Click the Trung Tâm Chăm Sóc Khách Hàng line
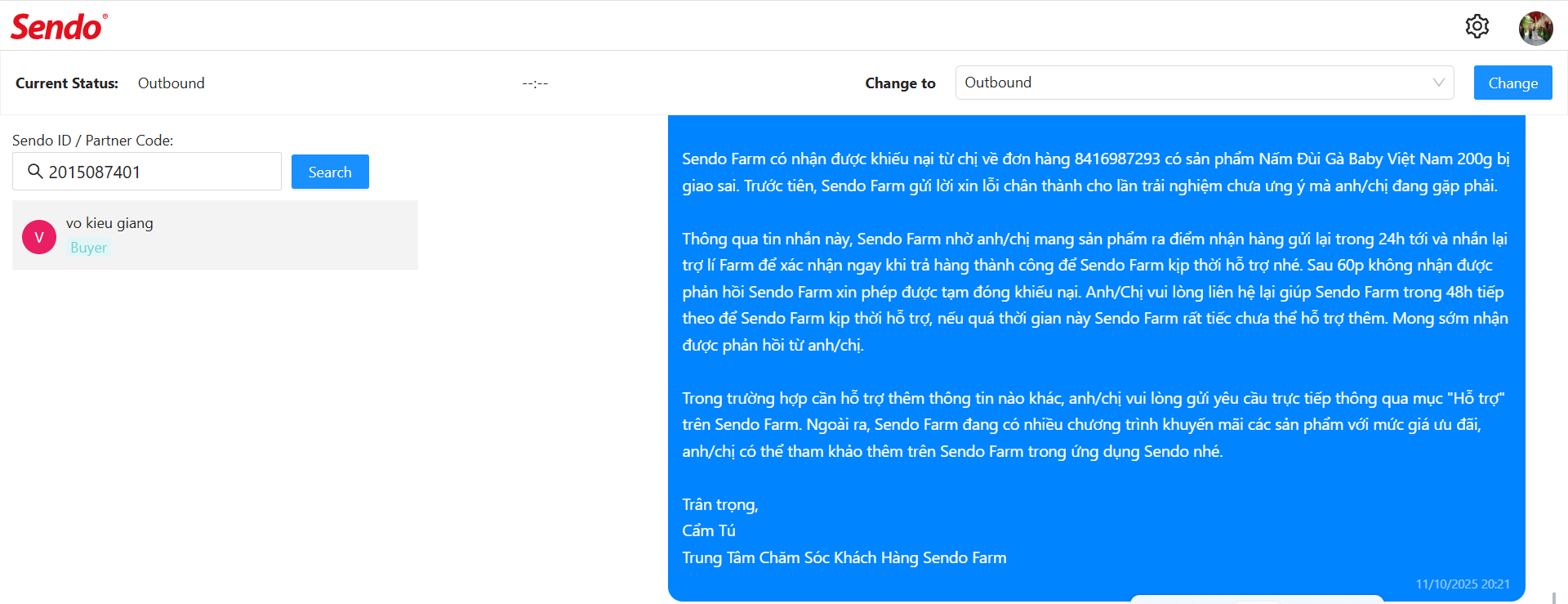This screenshot has height=604, width=1568. [x=844, y=557]
